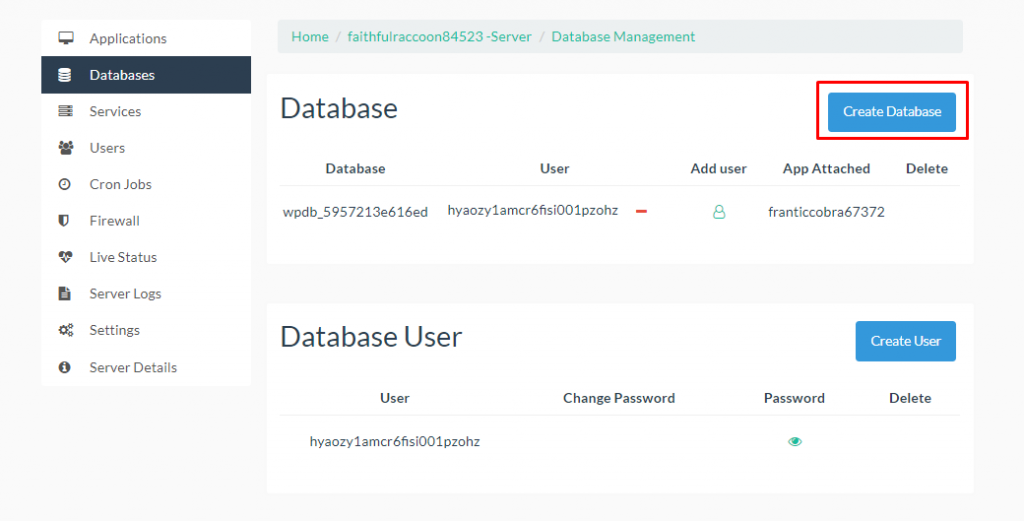Click the Database User section heading
The height and width of the screenshot is (521, 1024).
coord(371,337)
